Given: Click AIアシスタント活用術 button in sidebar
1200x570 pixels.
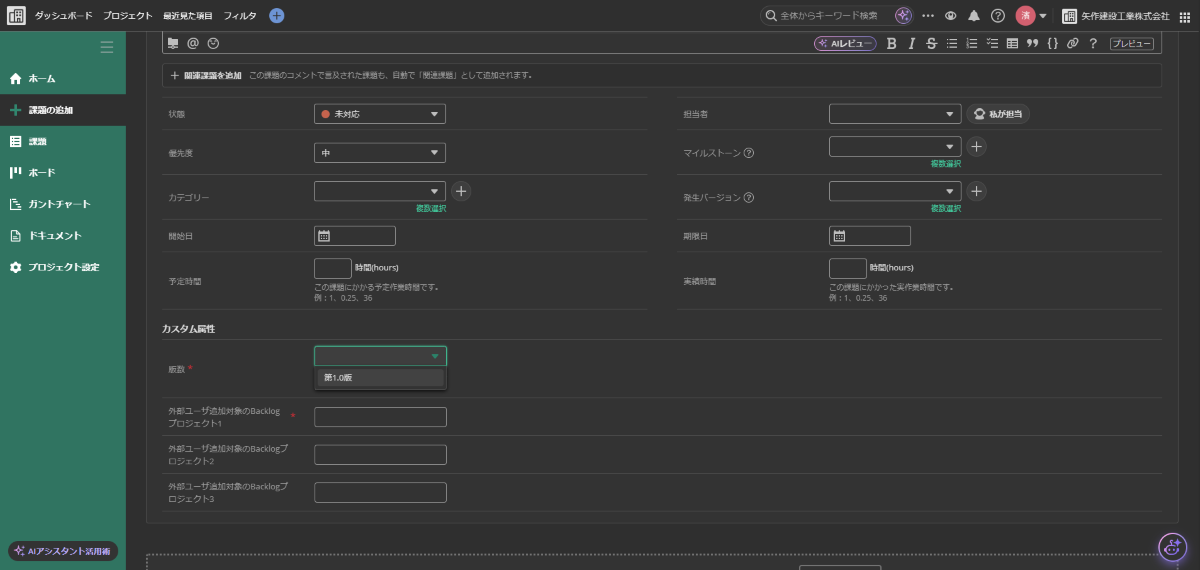Looking at the screenshot, I should pos(64,551).
